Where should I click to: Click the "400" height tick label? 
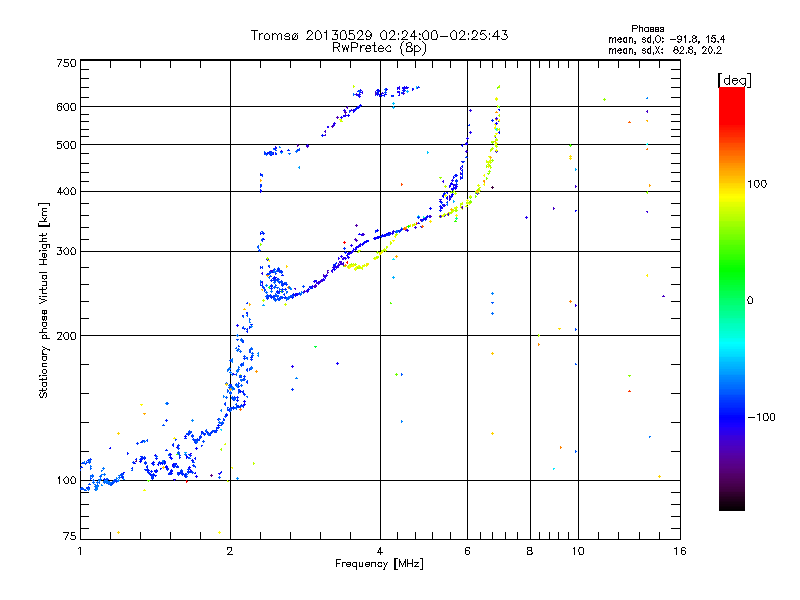pos(66,191)
